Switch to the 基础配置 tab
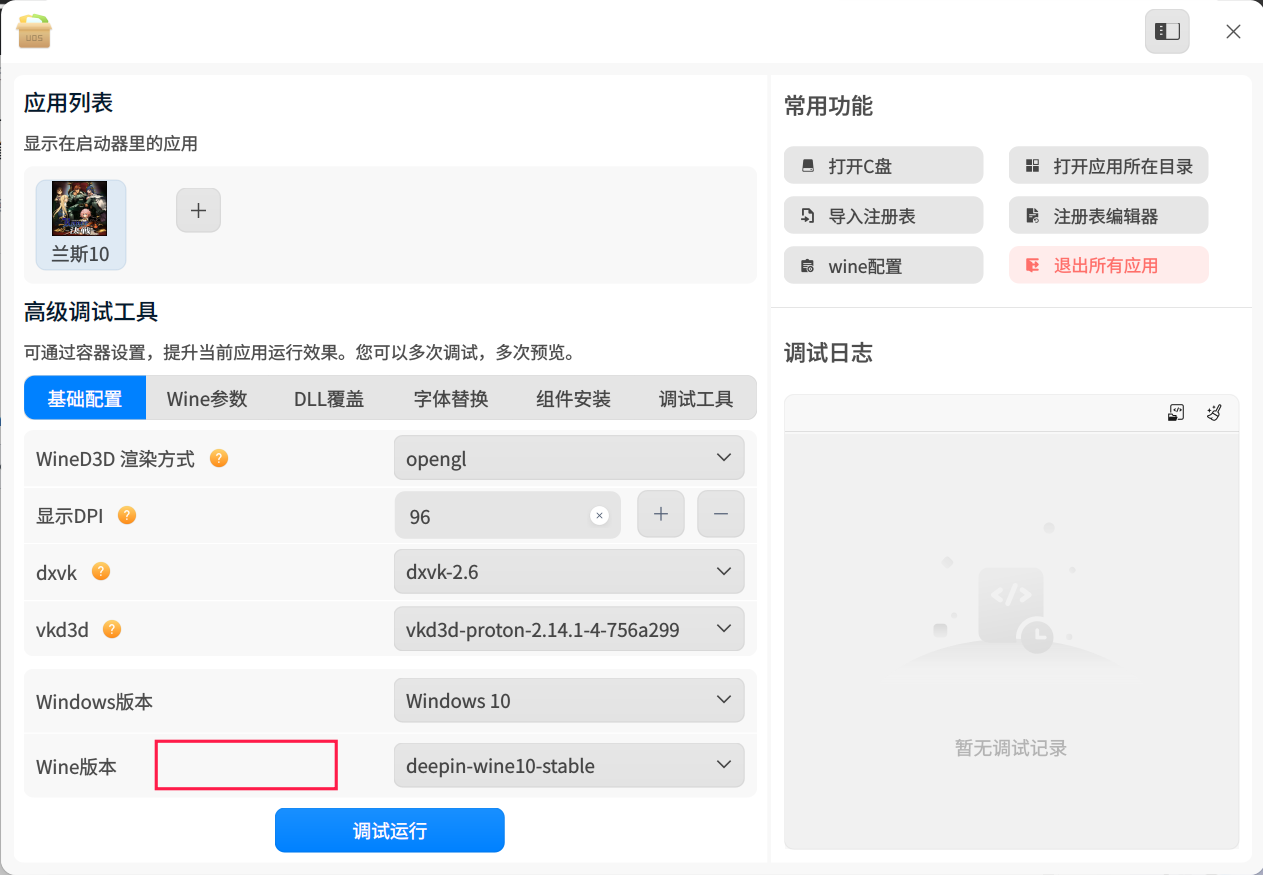Viewport: 1263px width, 875px height. (85, 398)
